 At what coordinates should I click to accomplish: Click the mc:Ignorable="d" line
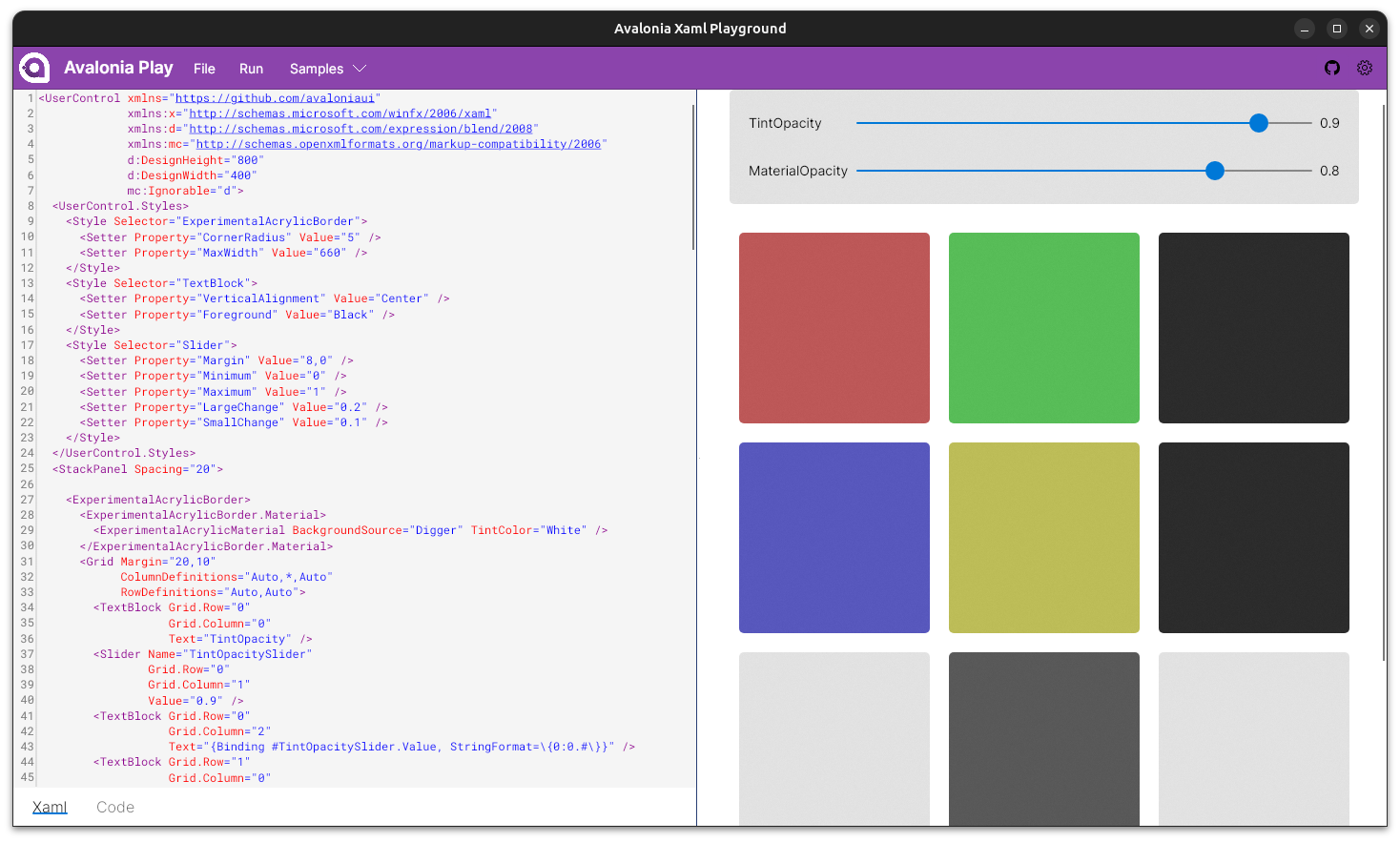point(185,191)
